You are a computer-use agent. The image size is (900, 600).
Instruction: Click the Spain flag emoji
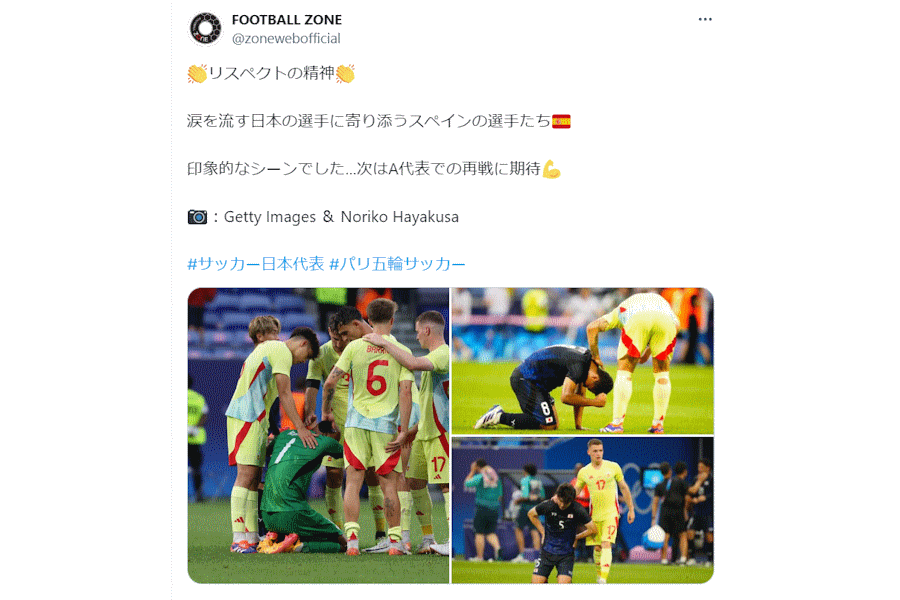click(x=561, y=121)
